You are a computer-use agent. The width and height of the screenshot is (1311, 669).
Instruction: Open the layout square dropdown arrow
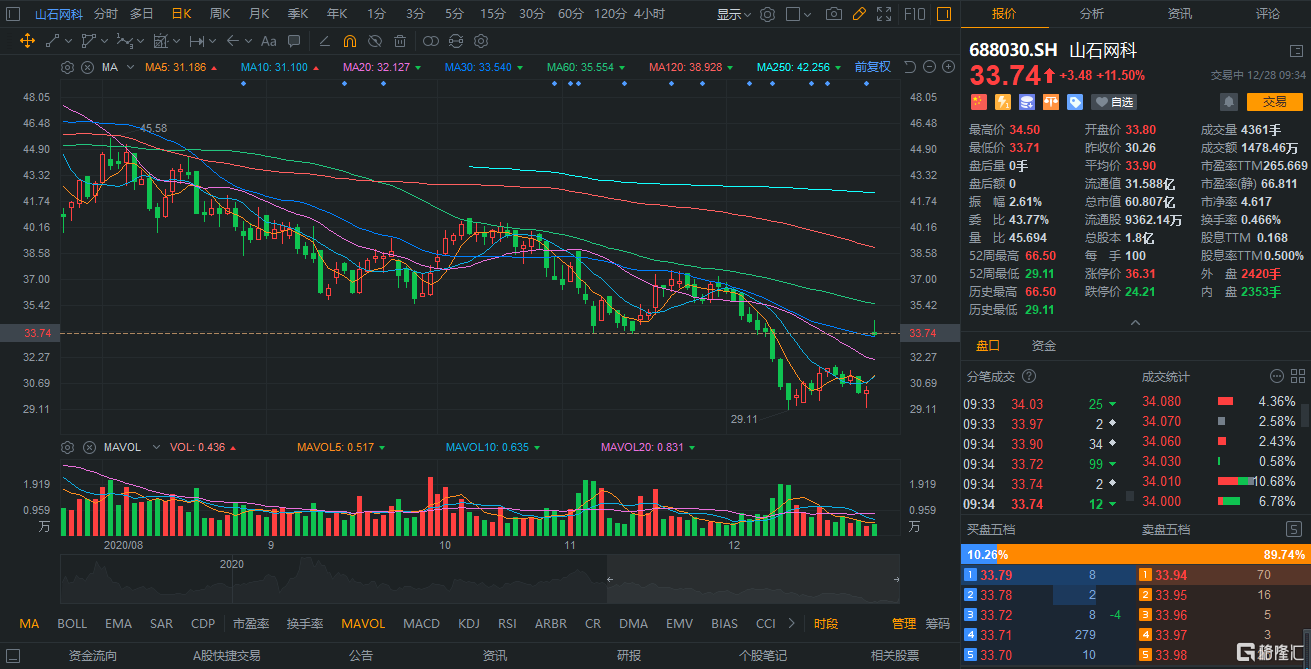pos(807,14)
